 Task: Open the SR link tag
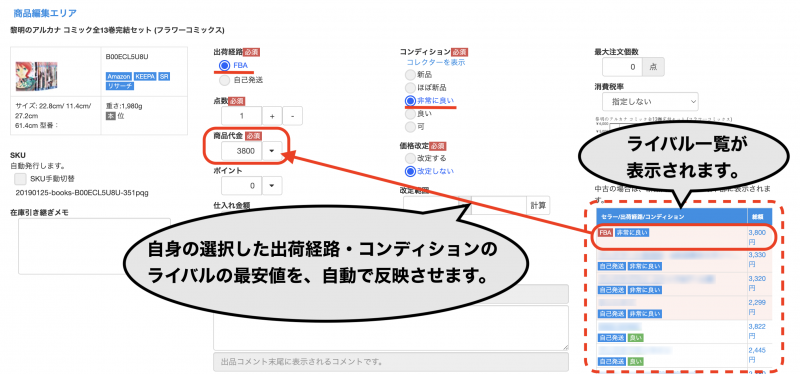(164, 77)
